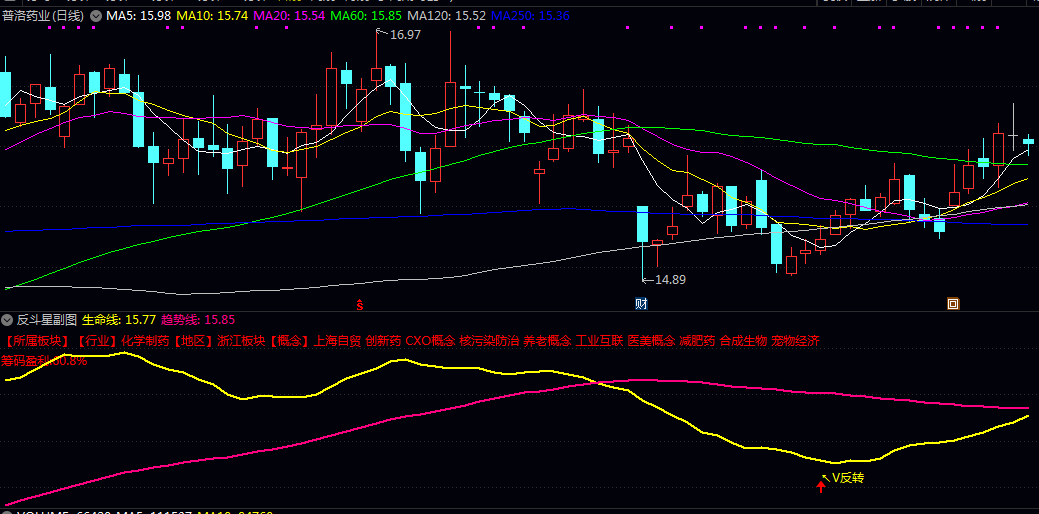Select the V反转 signal label

848,478
